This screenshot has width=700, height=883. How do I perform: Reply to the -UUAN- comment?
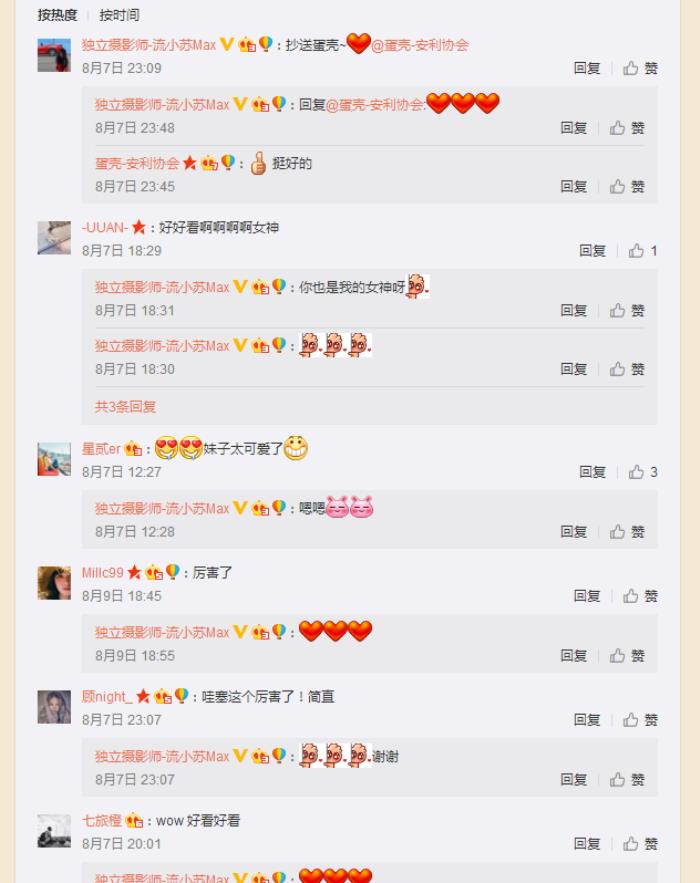(592, 251)
